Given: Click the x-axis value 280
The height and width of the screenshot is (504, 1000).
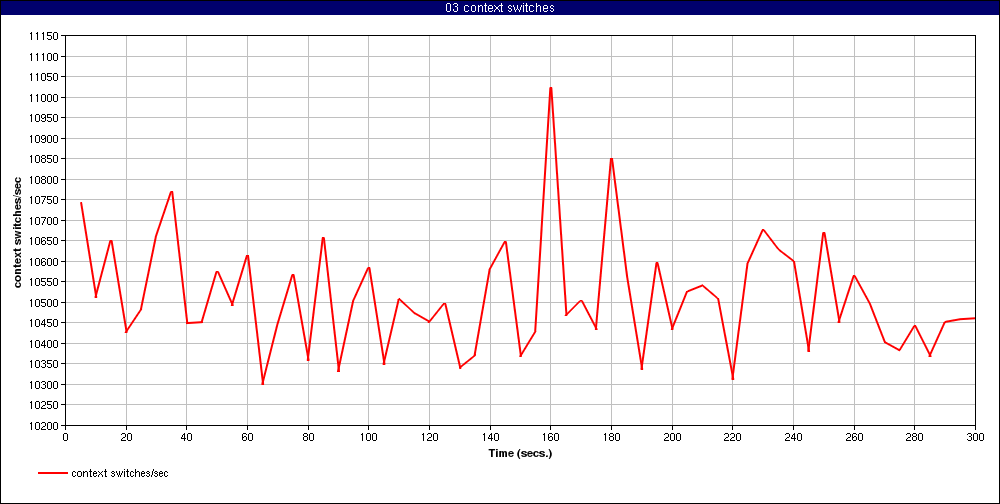Looking at the screenshot, I should pos(915,437).
